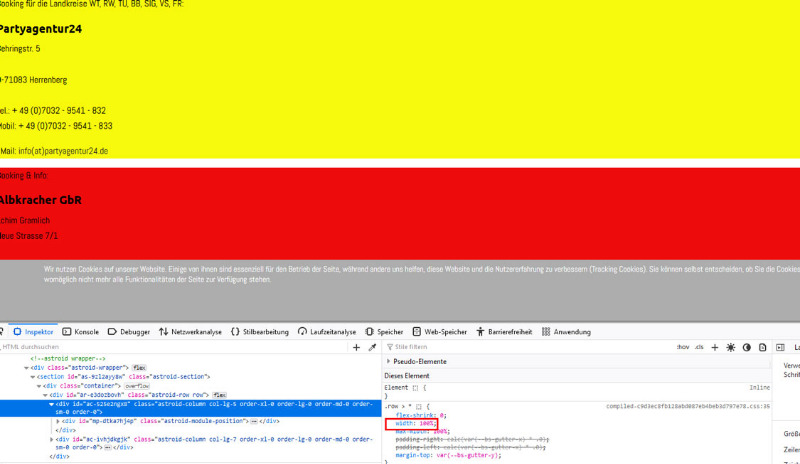This screenshot has height=464, width=800.
Task: Open the Debugger tab
Action: (x=129, y=332)
